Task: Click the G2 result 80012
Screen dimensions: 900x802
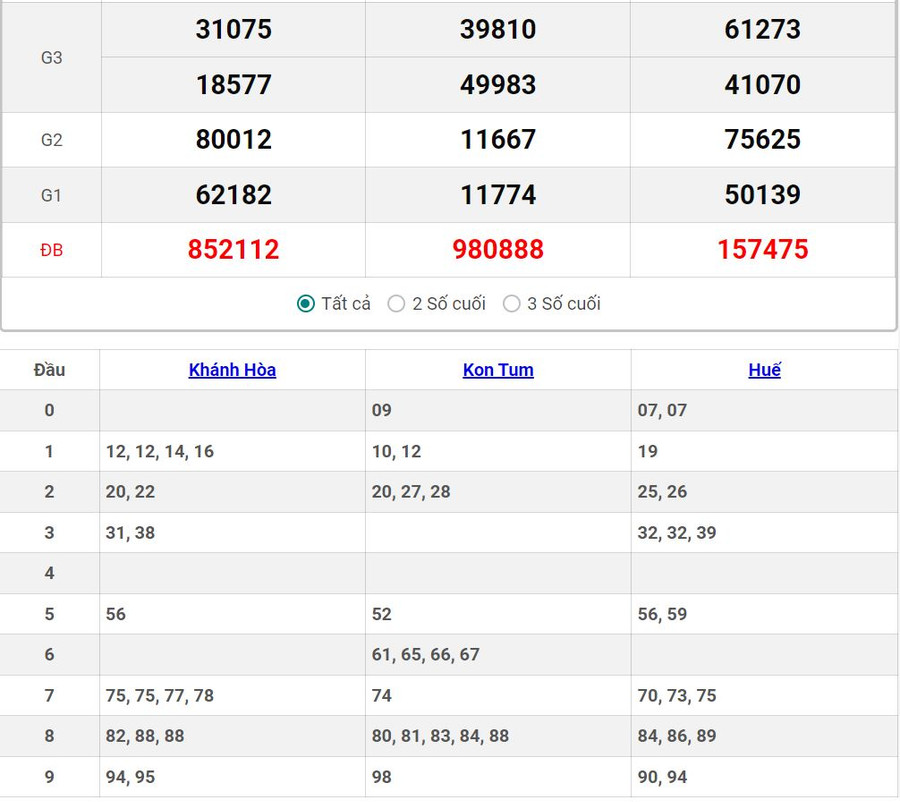Action: click(x=233, y=139)
